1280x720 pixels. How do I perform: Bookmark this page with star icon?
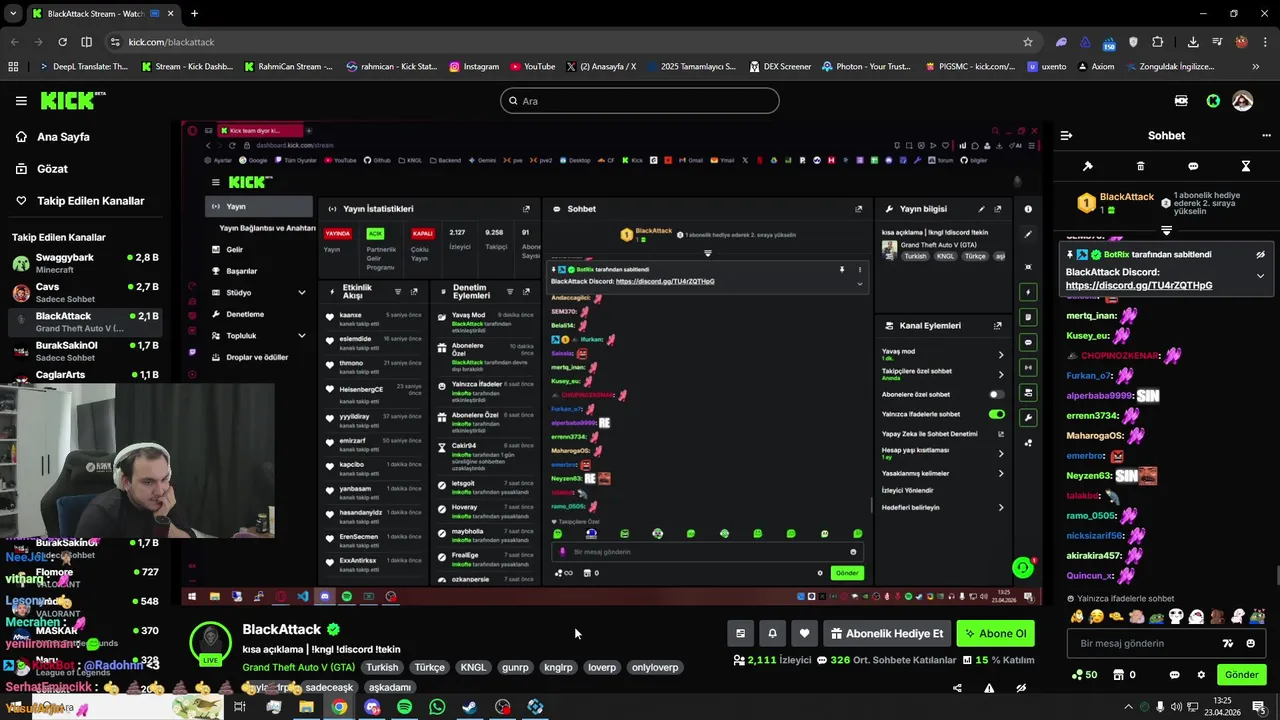(1027, 42)
